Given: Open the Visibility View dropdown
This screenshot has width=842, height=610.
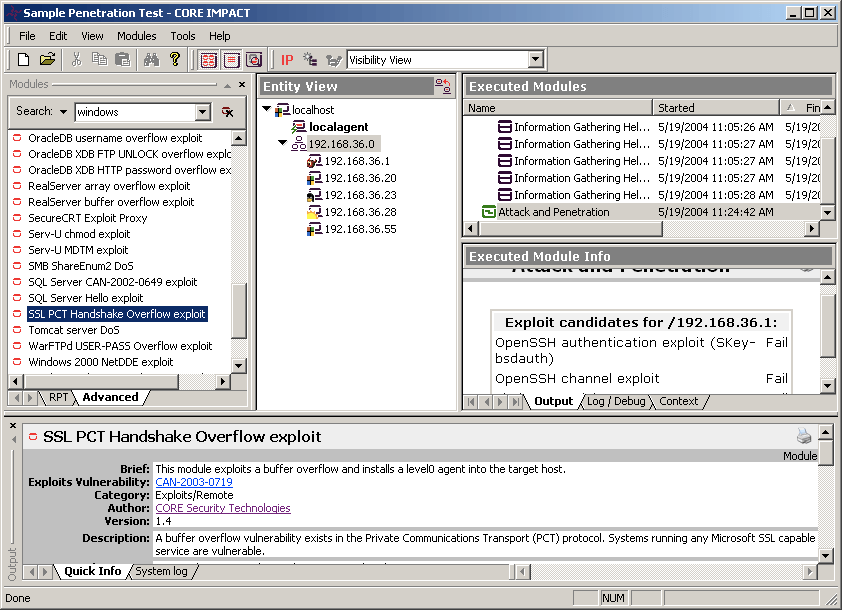Looking at the screenshot, I should pyautogui.click(x=535, y=60).
